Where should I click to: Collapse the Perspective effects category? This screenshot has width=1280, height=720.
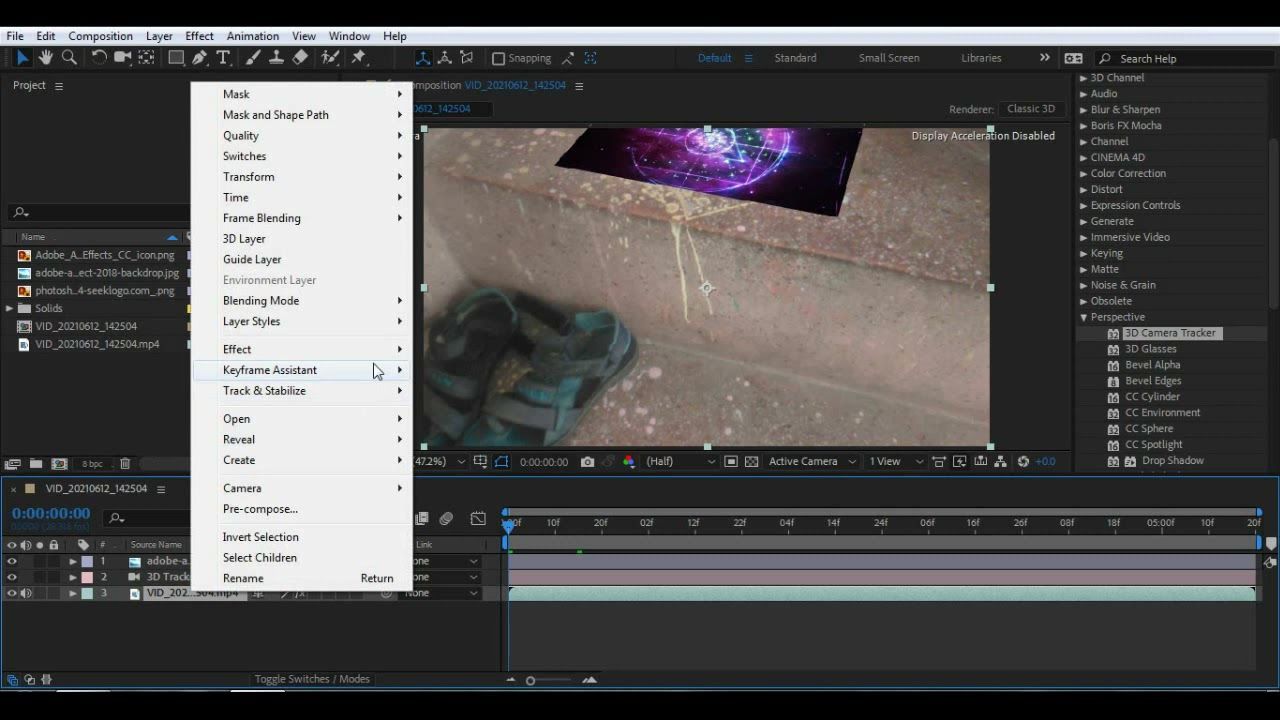(1083, 317)
